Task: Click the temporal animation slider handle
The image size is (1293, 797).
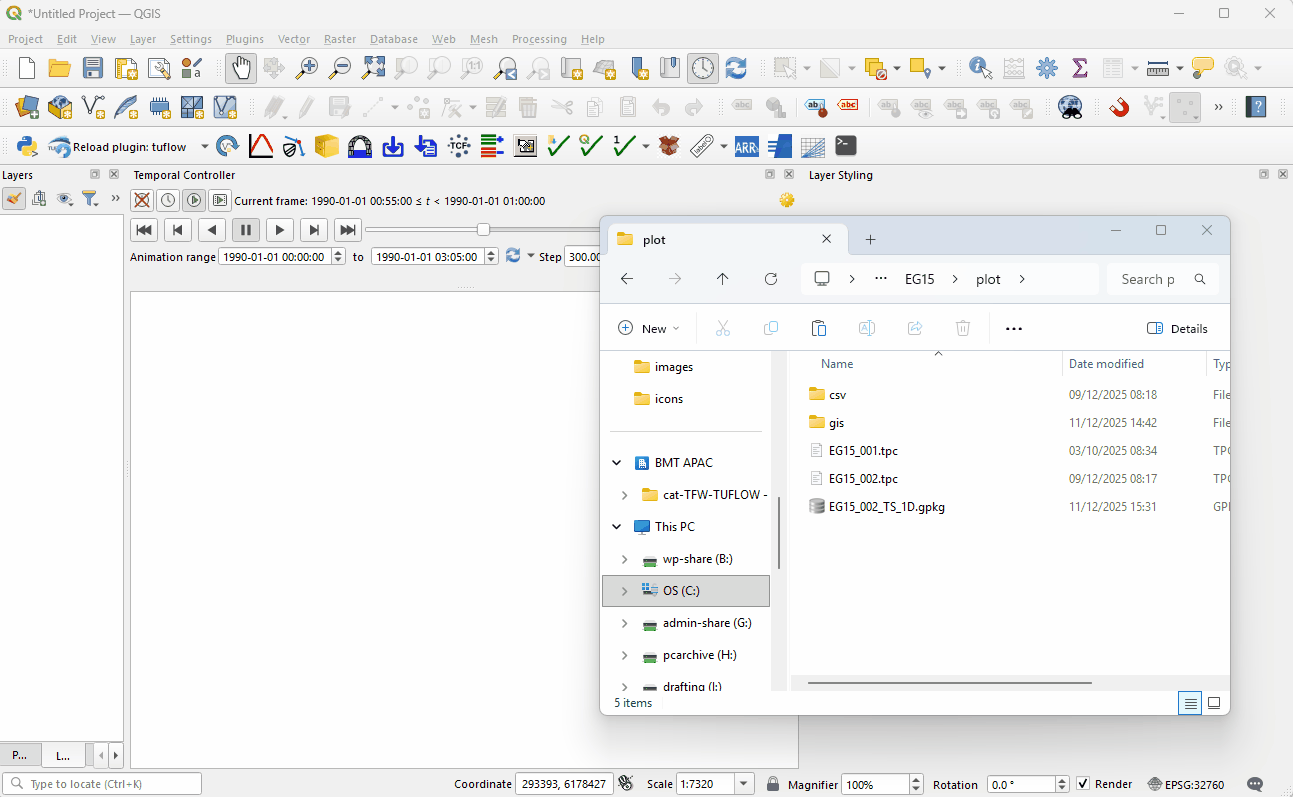Action: click(x=484, y=230)
